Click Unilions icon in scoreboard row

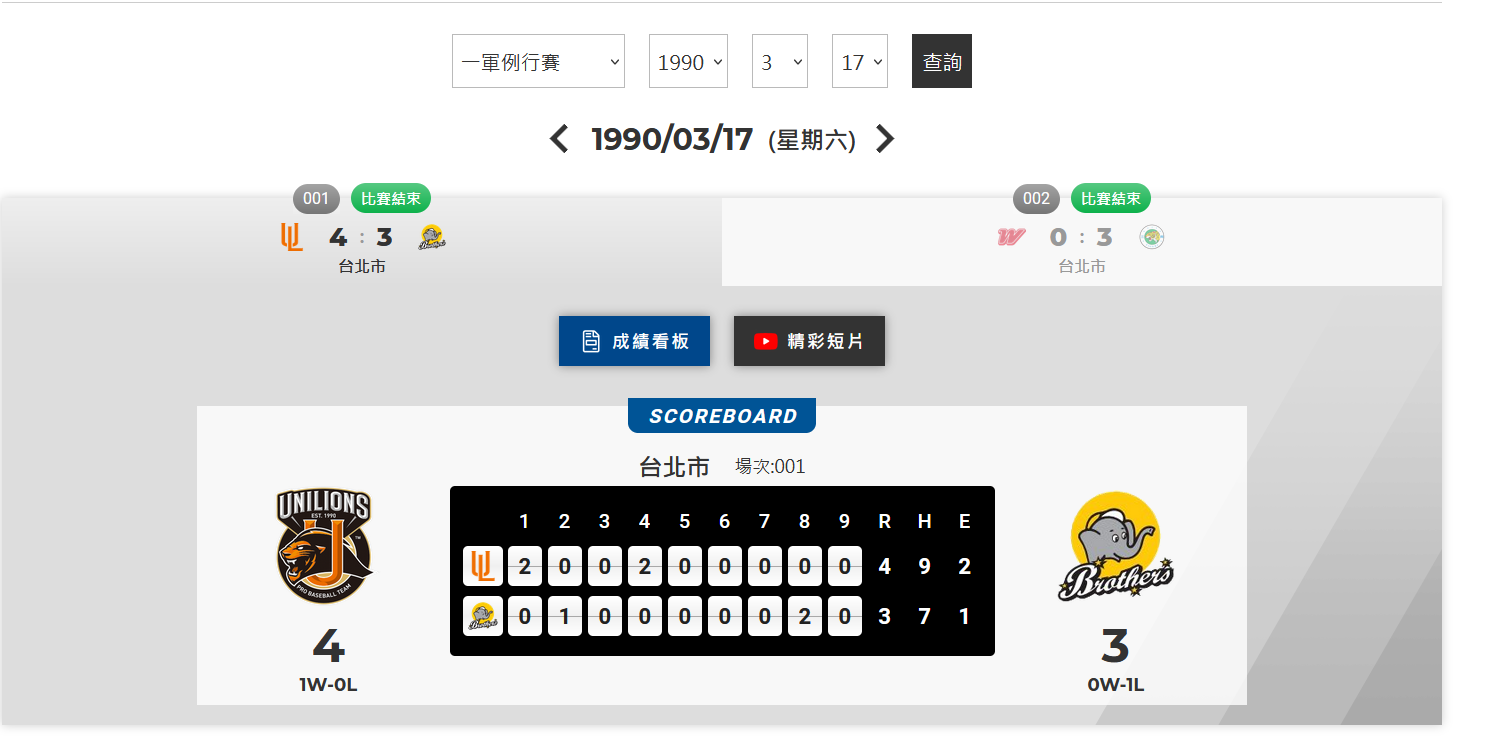coord(483,566)
